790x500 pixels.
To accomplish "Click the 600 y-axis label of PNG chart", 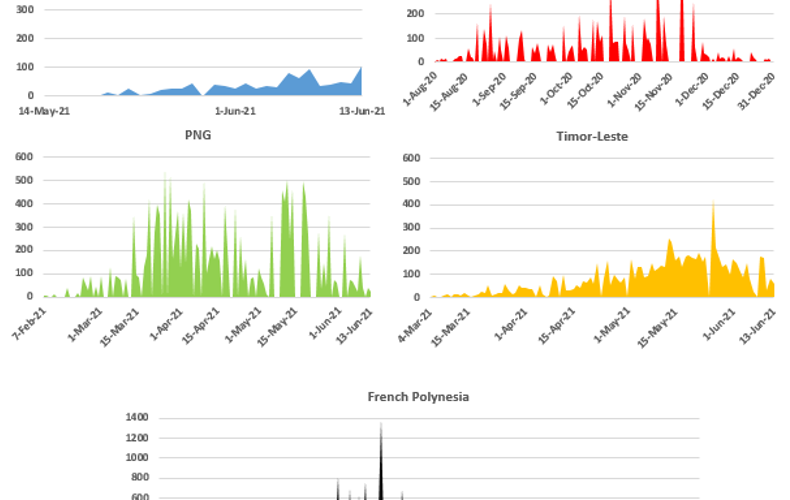I will (x=24, y=157).
